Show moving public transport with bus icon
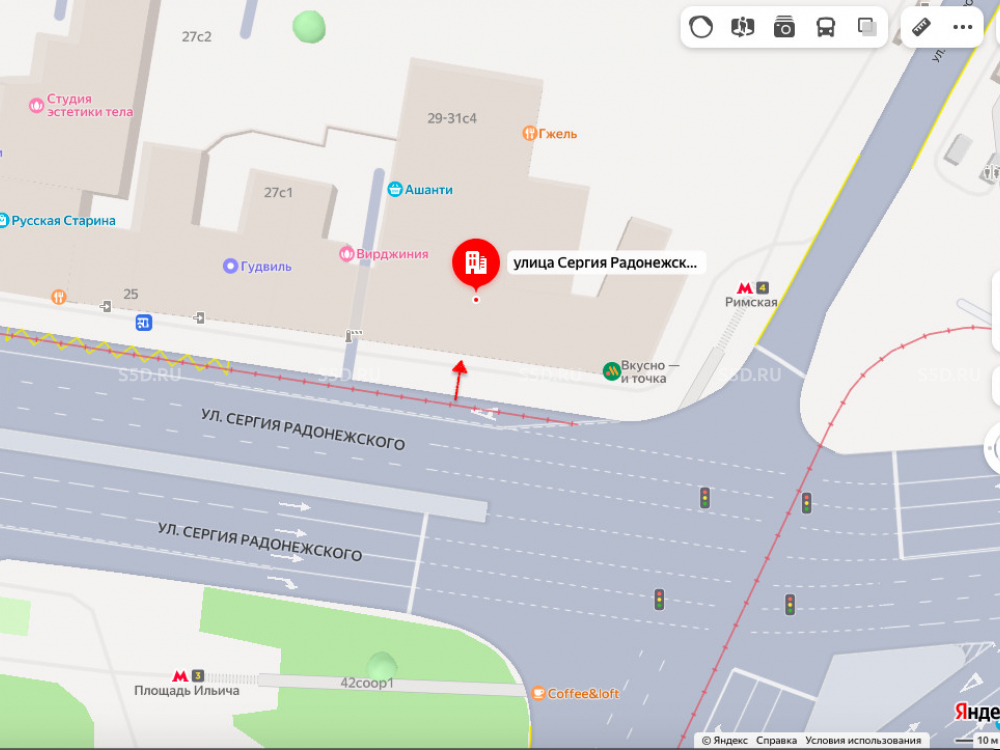Image resolution: width=1000 pixels, height=750 pixels. point(826,27)
